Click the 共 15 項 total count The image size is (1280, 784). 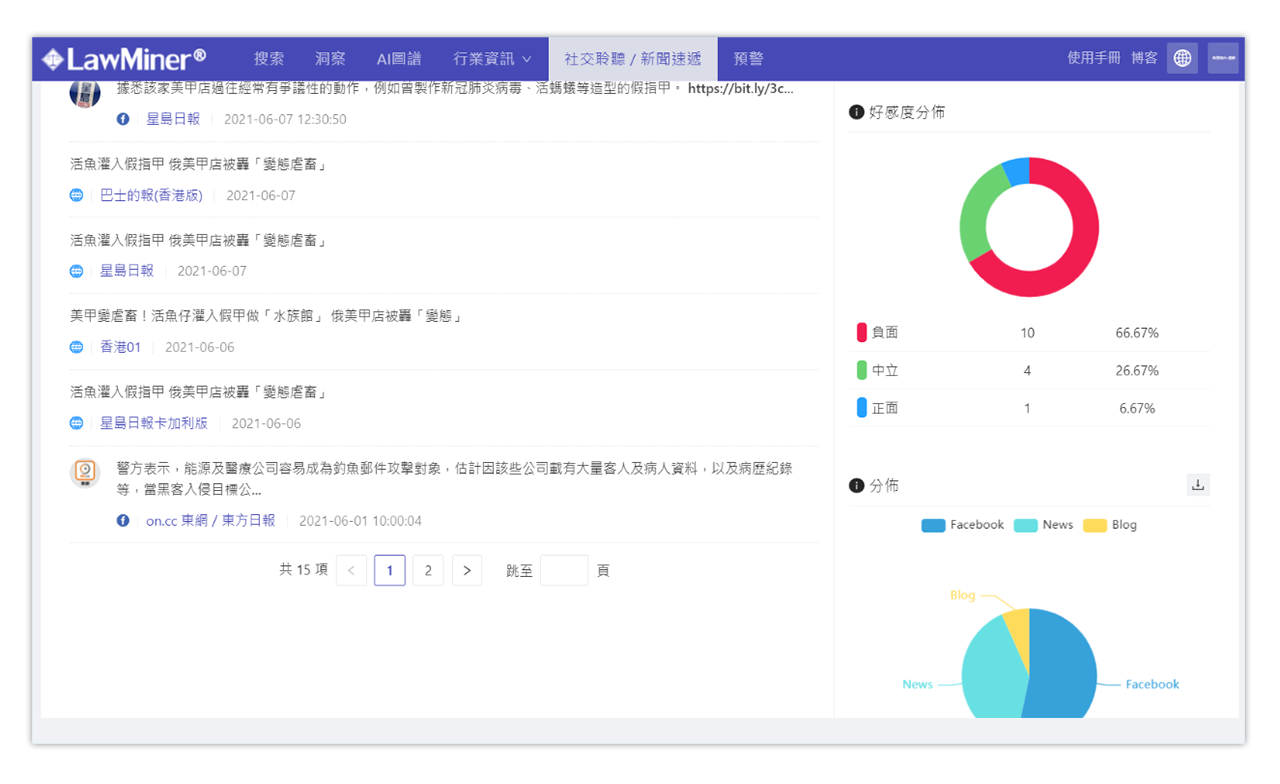tap(303, 570)
